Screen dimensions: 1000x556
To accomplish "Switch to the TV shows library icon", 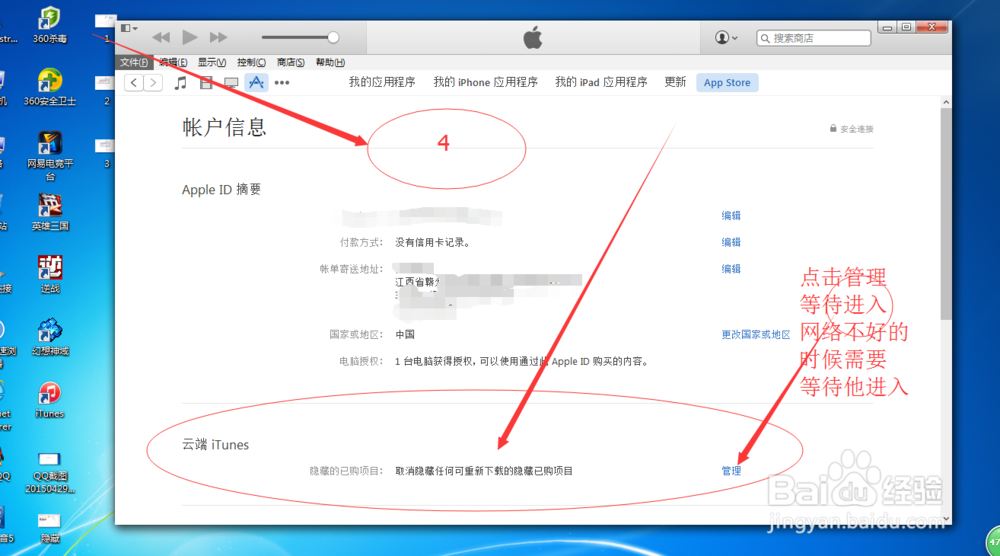I will tap(231, 83).
